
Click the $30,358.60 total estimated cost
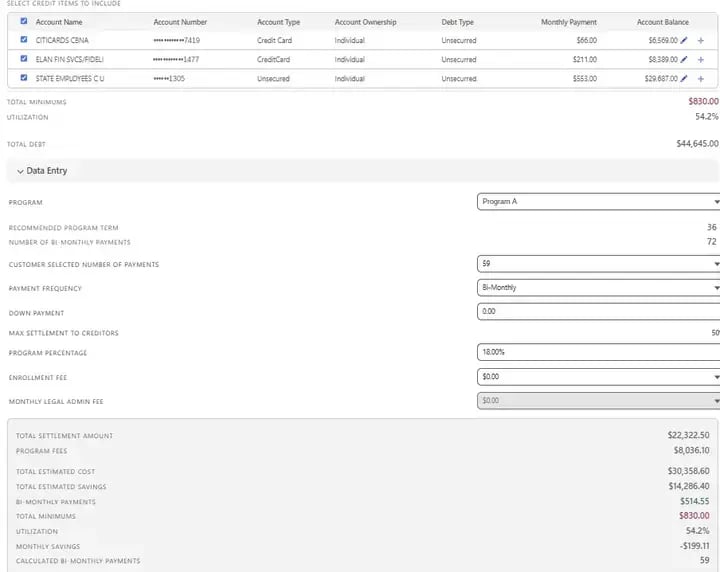pos(688,471)
